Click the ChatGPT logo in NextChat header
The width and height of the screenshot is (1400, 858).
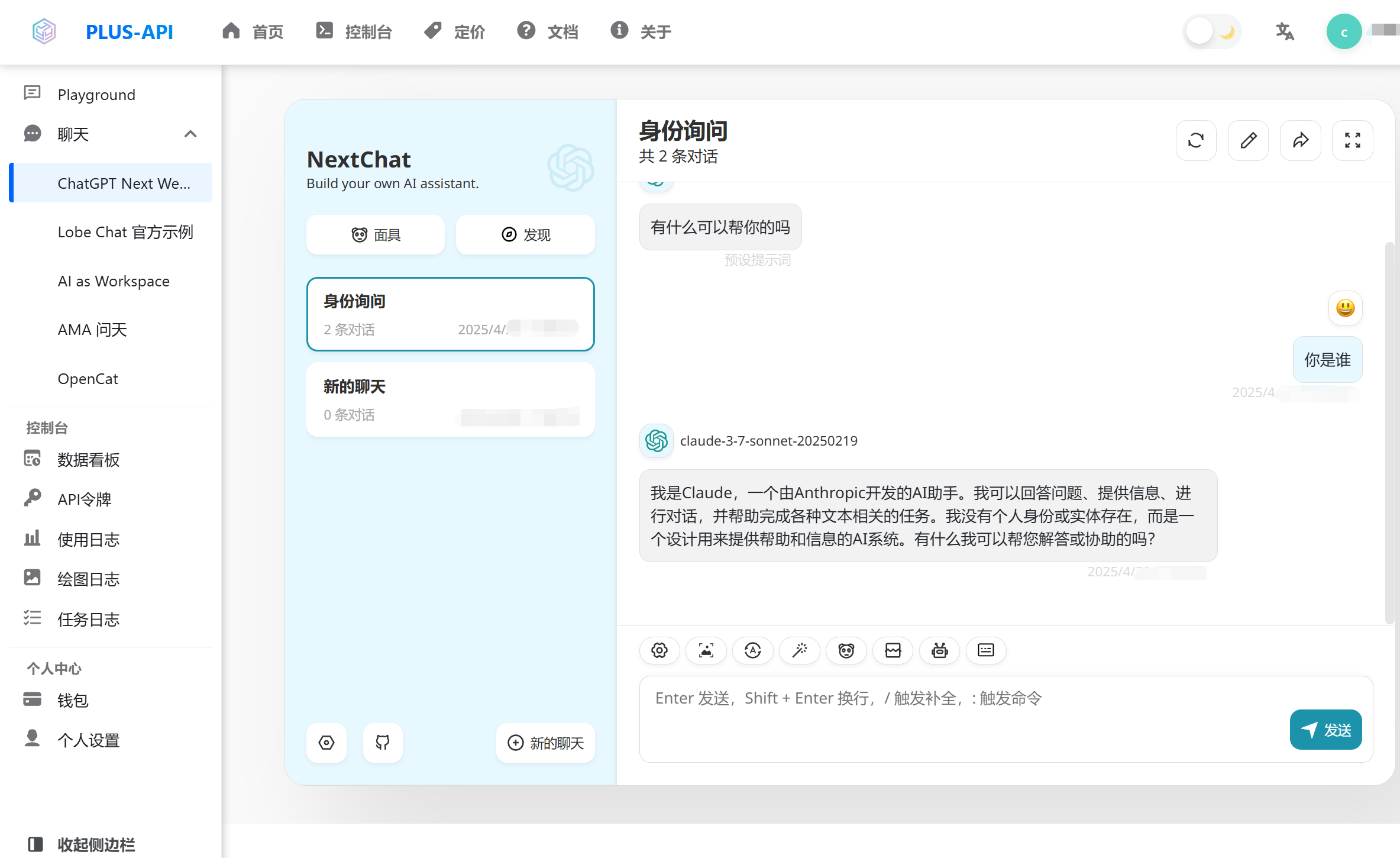(x=570, y=167)
